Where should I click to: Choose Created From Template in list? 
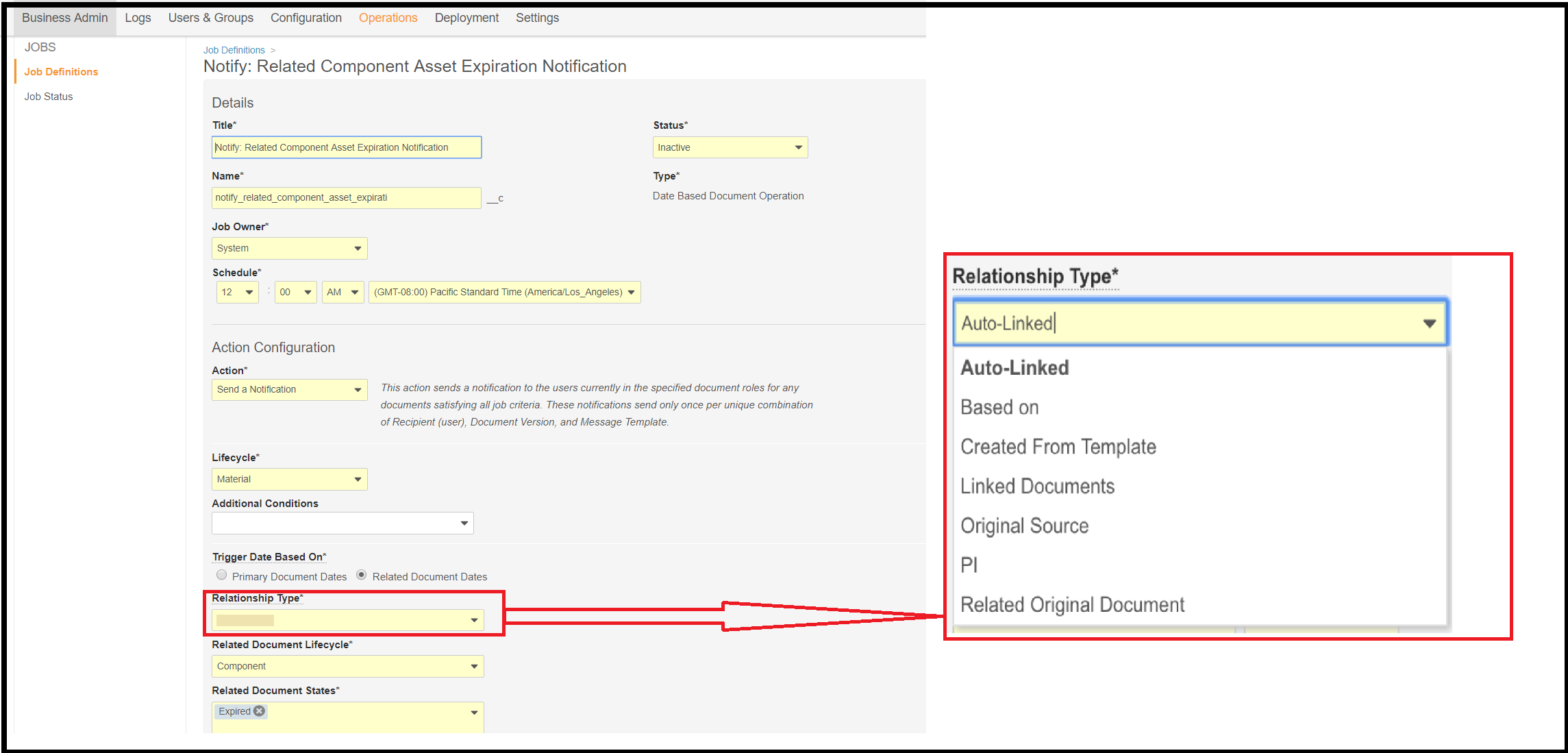click(1058, 447)
